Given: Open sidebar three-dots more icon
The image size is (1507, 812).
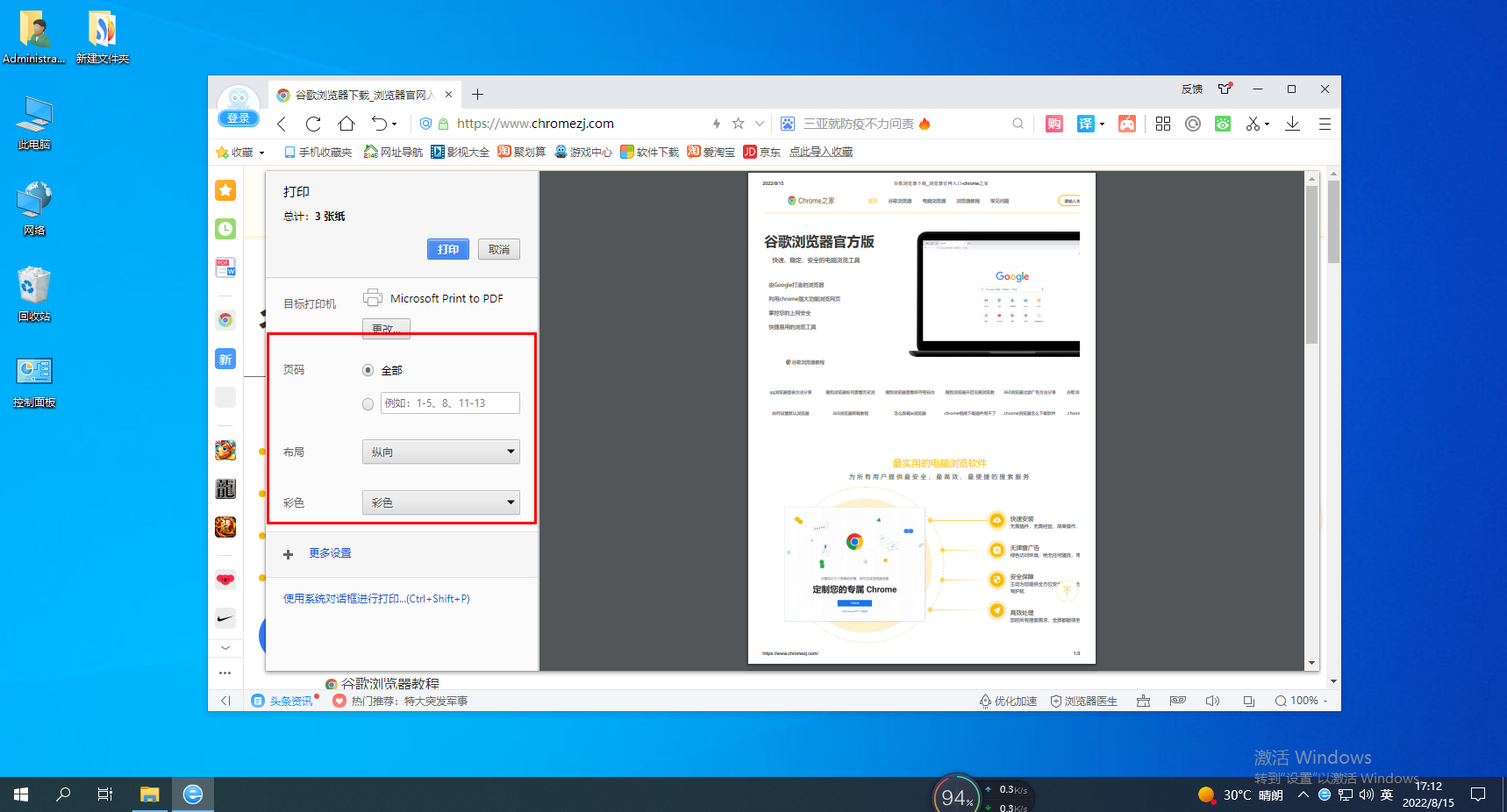Looking at the screenshot, I should coord(225,673).
